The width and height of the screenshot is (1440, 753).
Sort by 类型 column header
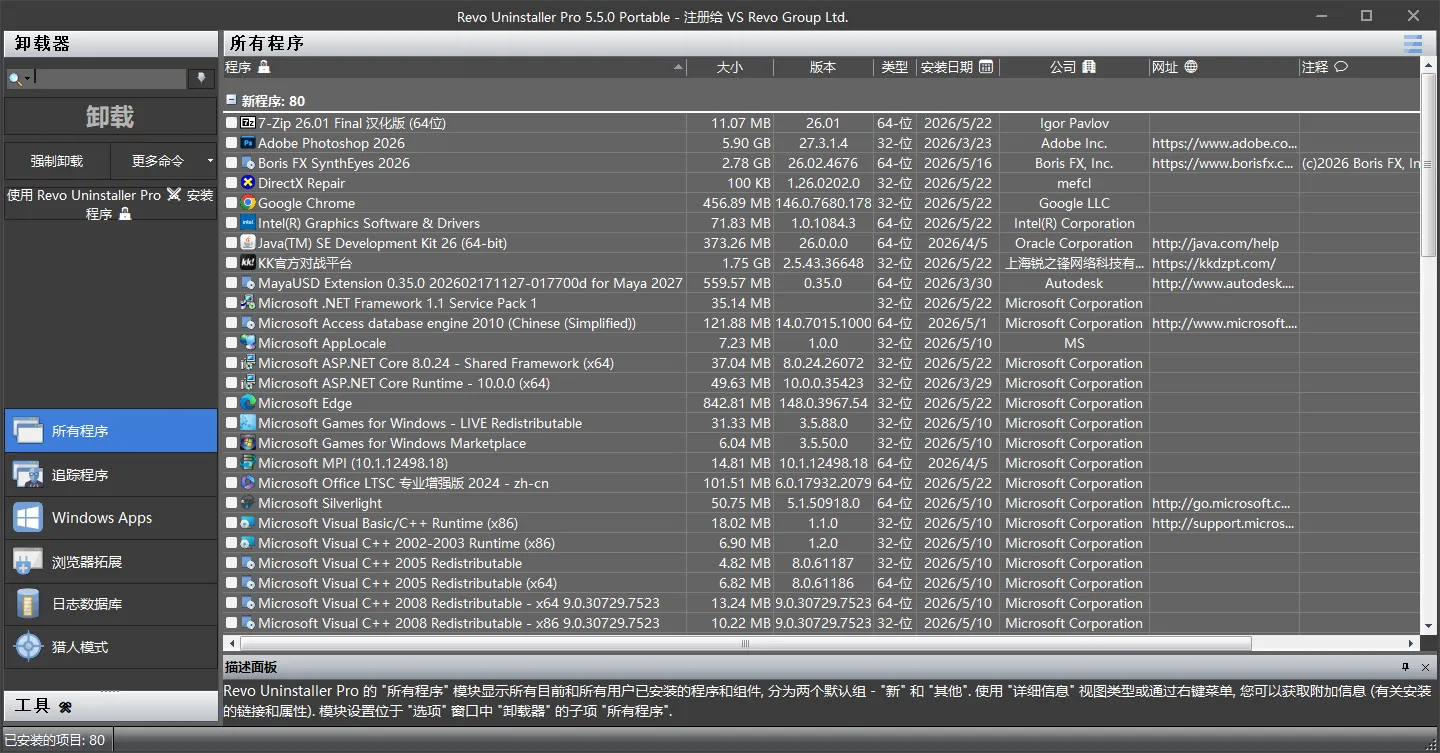click(894, 67)
